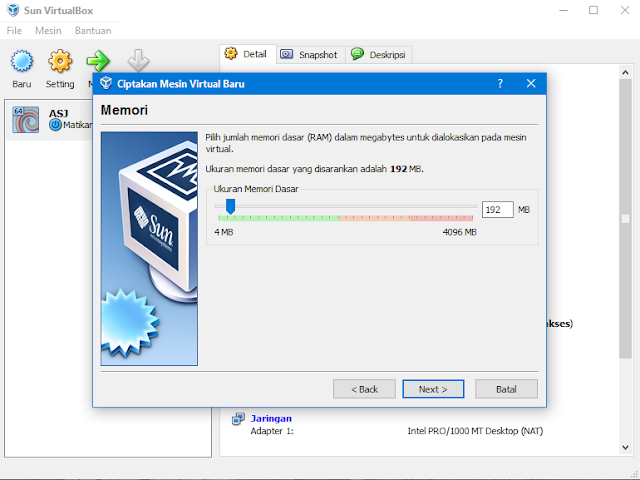Click the red zone of memory slider scale

tap(442, 218)
